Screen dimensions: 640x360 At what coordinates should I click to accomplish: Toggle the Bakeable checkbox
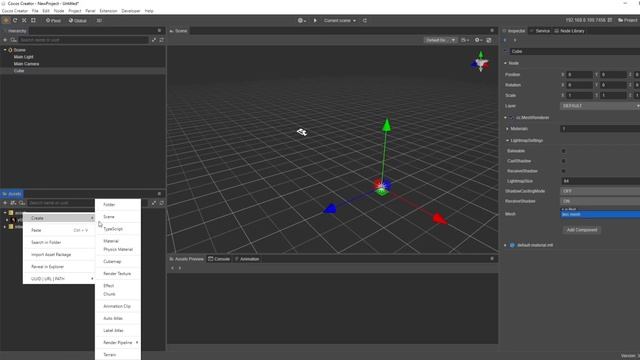tap(564, 151)
